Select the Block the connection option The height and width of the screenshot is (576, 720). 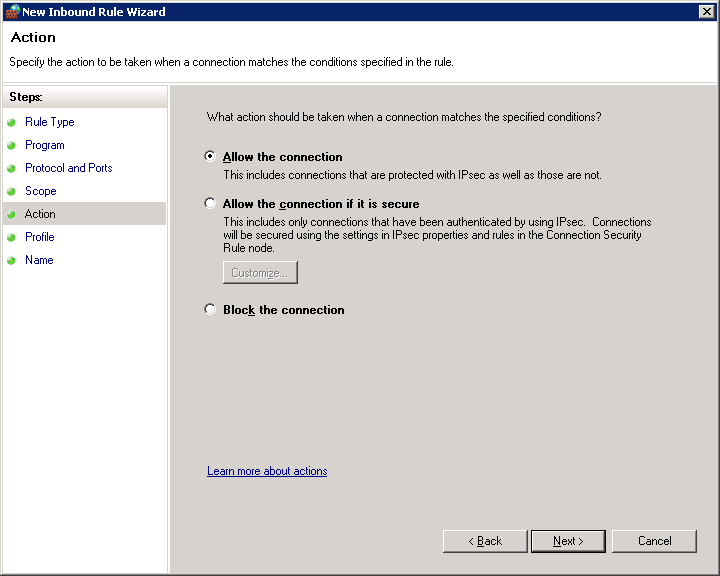[x=210, y=309]
